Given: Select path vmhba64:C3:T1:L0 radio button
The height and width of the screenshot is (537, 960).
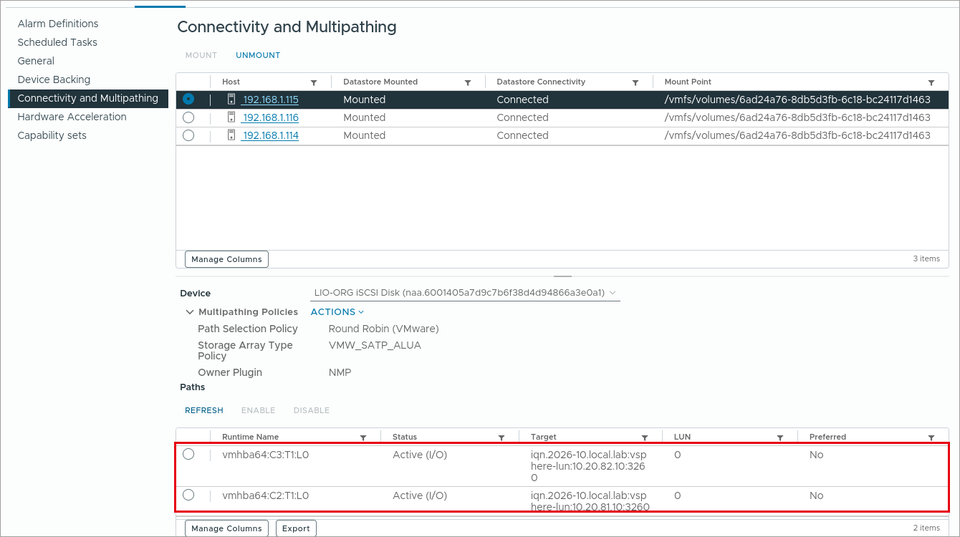Looking at the screenshot, I should tap(189, 454).
